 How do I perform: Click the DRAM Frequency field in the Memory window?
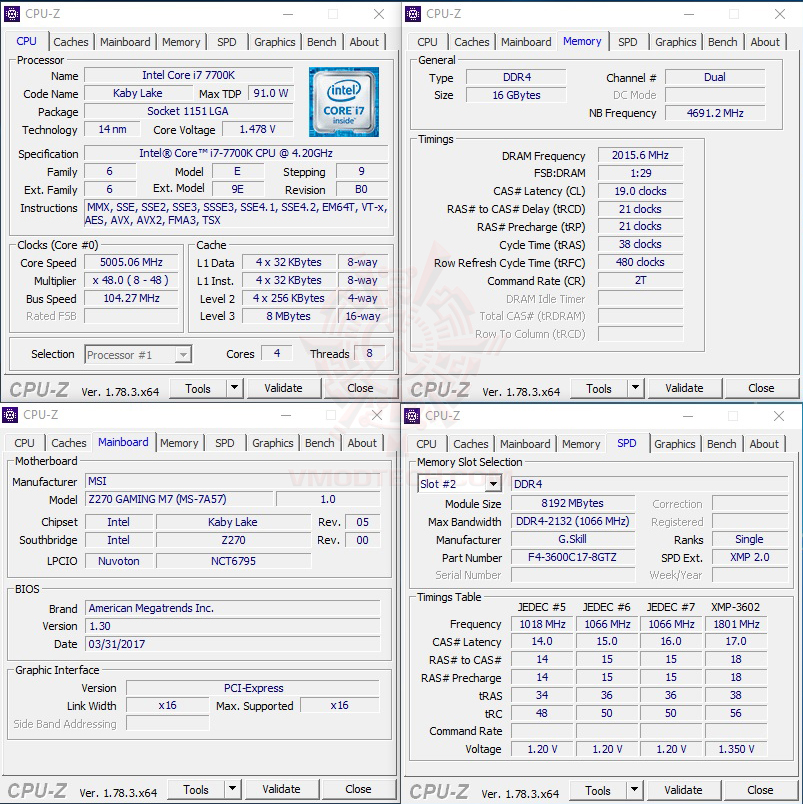[x=639, y=155]
